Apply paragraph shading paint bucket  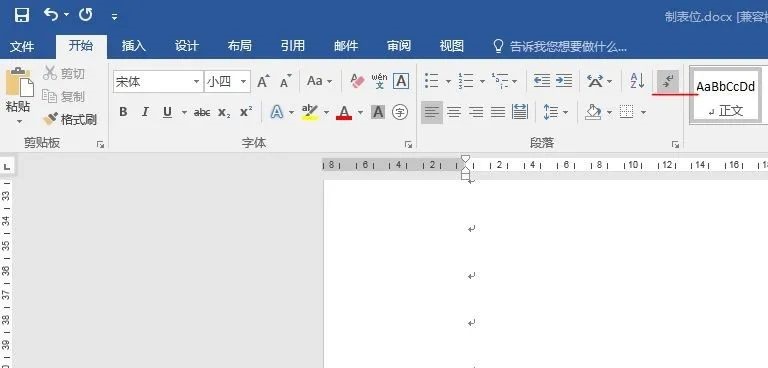pyautogui.click(x=594, y=112)
